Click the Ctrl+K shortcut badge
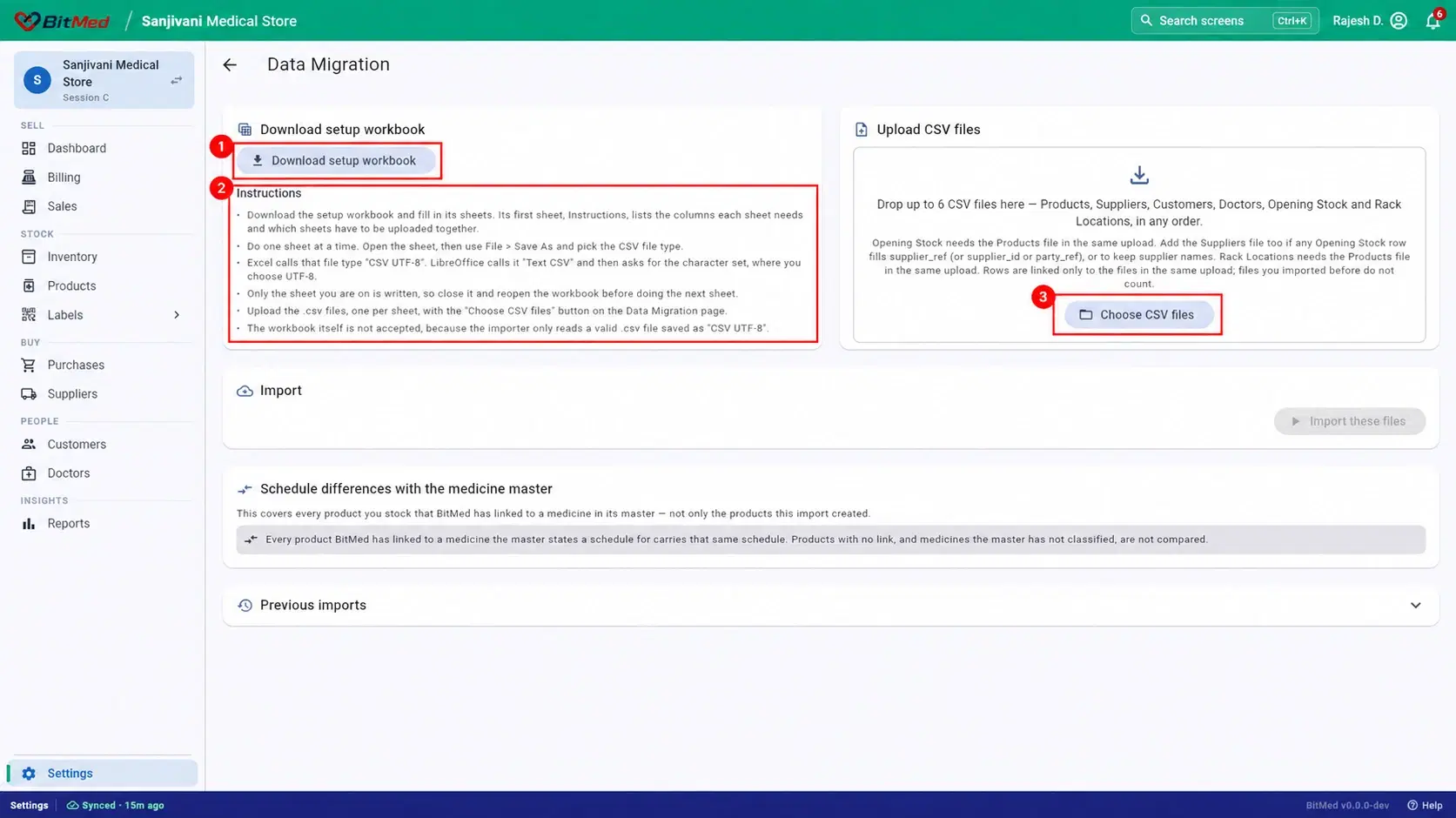The width and height of the screenshot is (1456, 818). tap(1292, 21)
